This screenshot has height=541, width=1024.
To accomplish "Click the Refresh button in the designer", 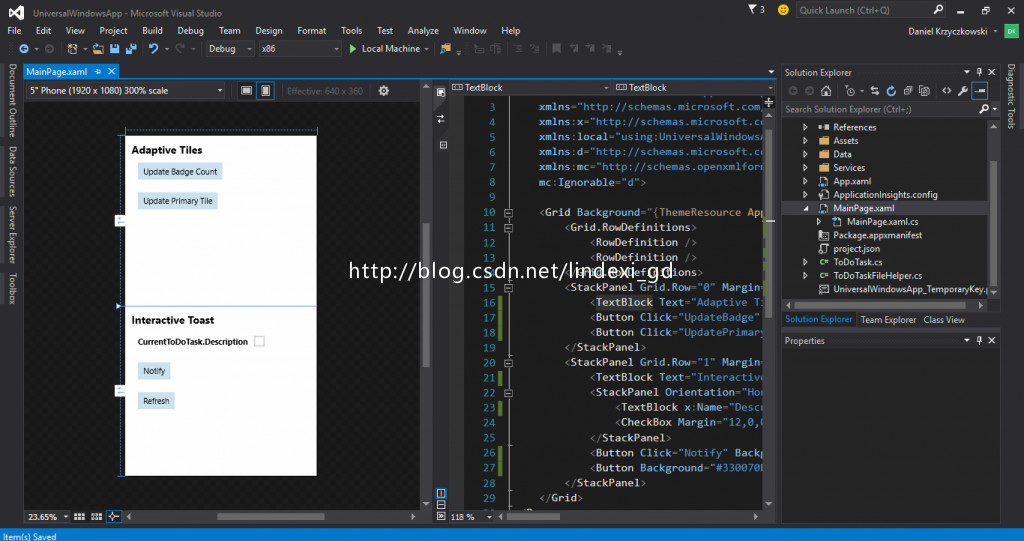I will (156, 401).
